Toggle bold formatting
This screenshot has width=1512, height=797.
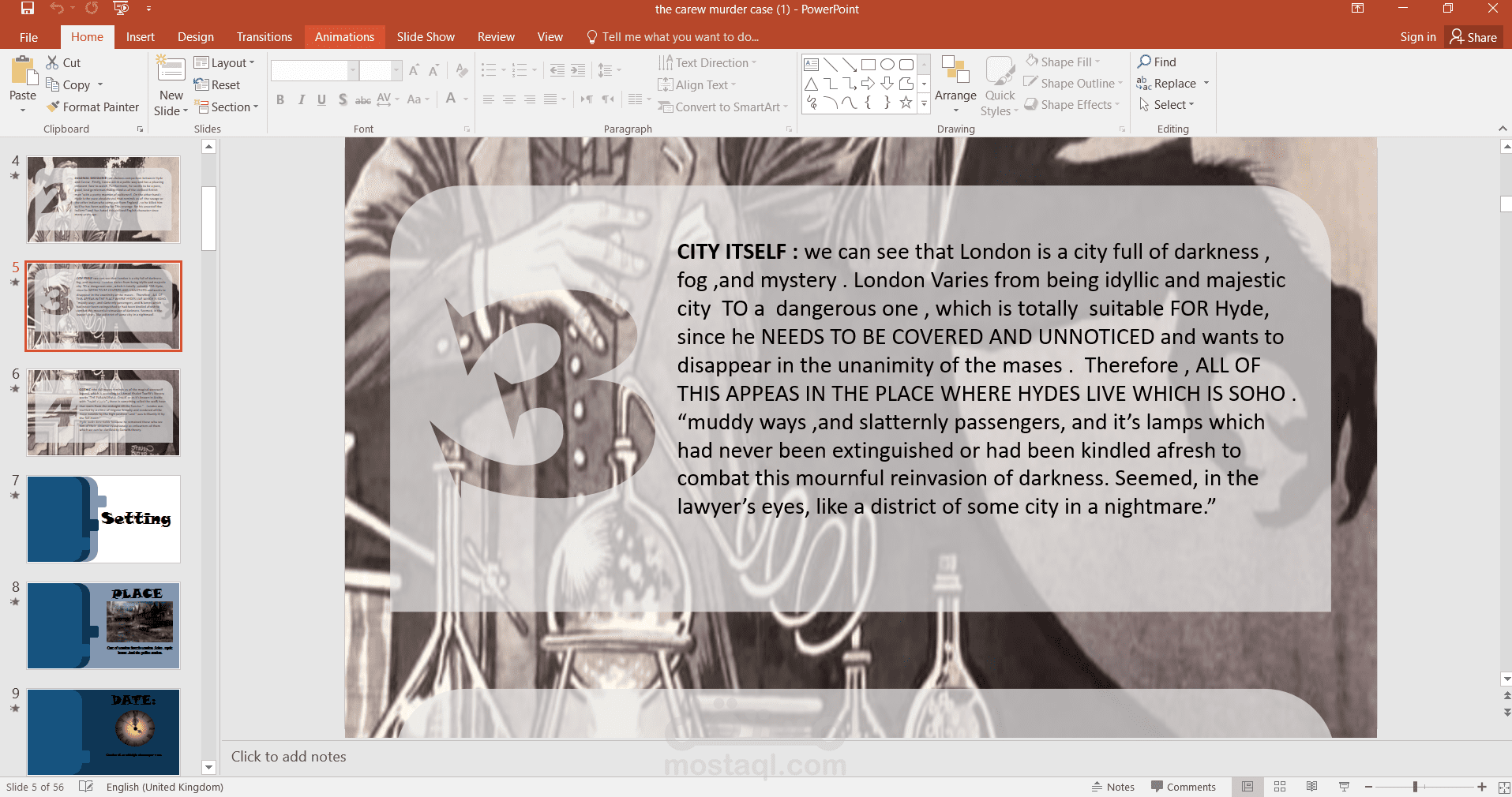coord(280,99)
